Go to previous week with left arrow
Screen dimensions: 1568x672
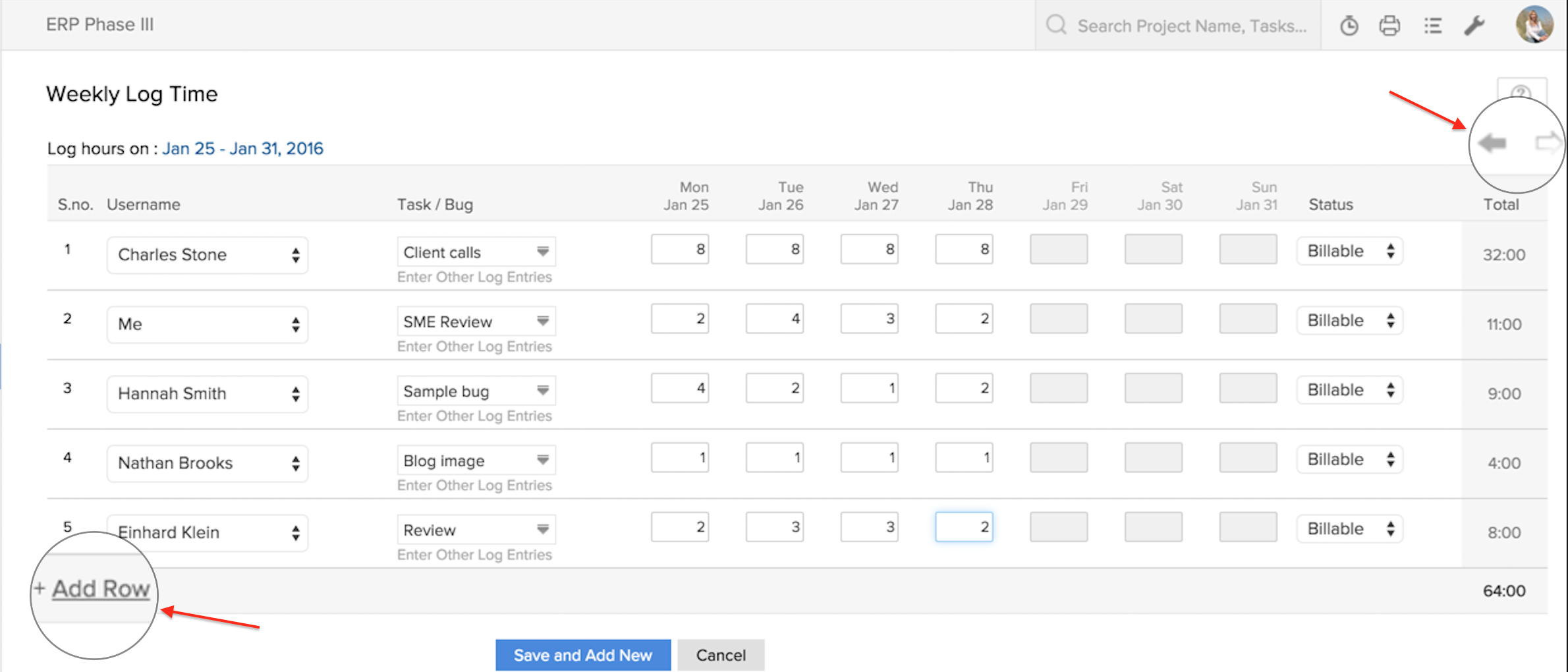pyautogui.click(x=1492, y=142)
